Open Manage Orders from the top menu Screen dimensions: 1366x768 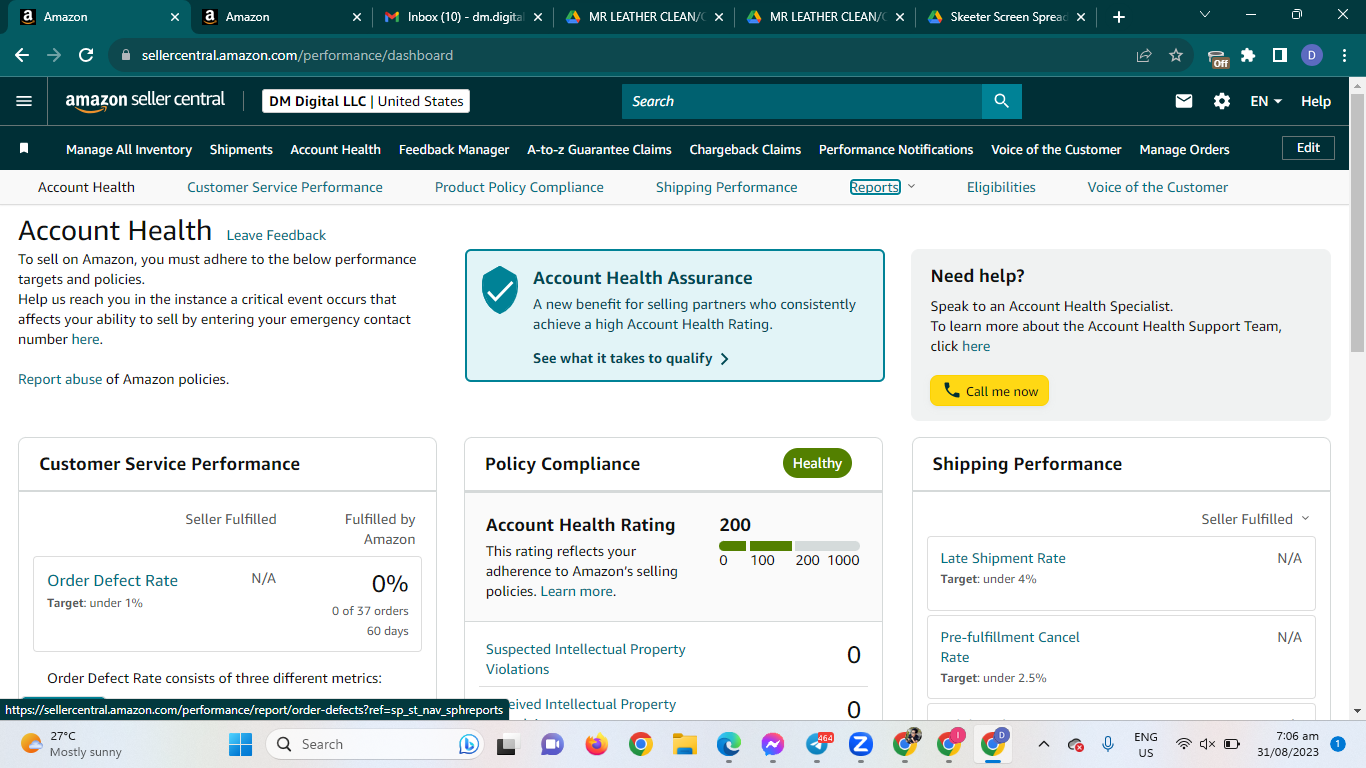pos(1184,149)
